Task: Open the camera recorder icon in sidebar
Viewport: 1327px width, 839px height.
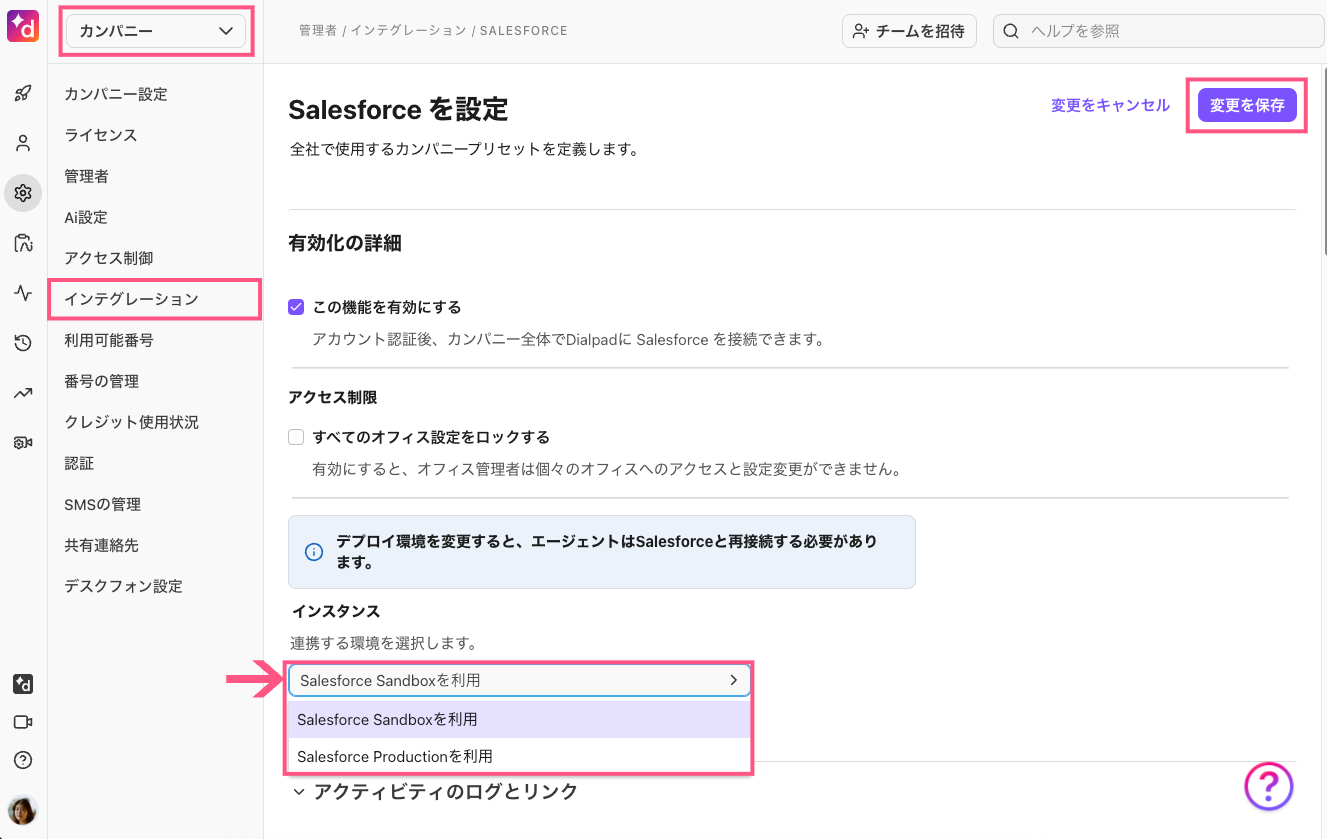Action: tap(23, 442)
